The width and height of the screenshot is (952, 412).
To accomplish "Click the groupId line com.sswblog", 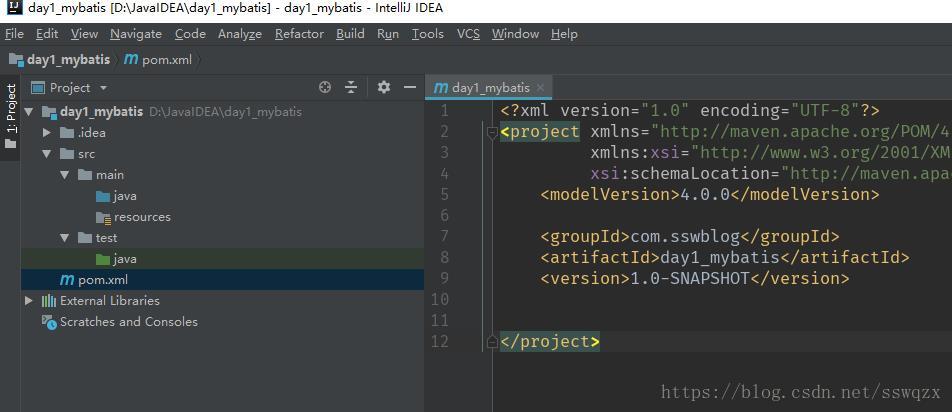I will [x=690, y=237].
